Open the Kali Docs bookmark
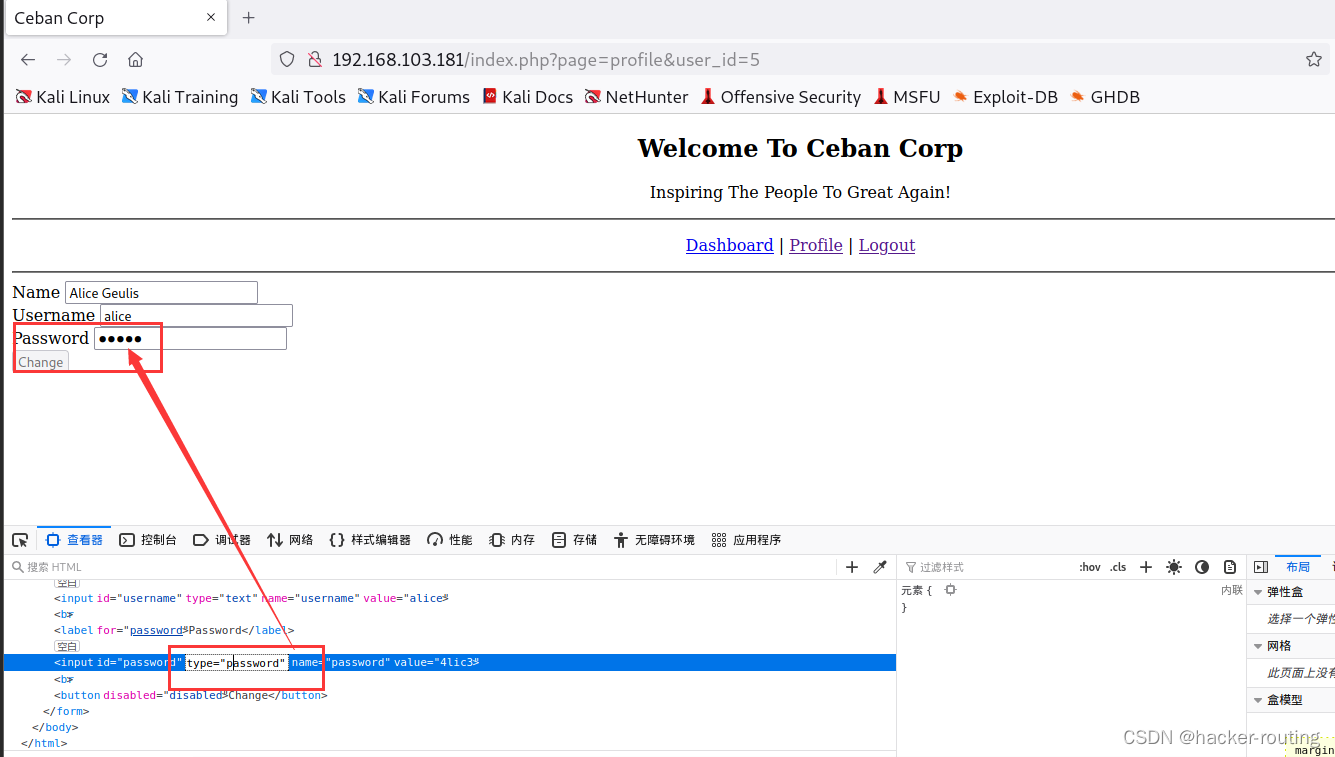1335x757 pixels. pos(527,97)
